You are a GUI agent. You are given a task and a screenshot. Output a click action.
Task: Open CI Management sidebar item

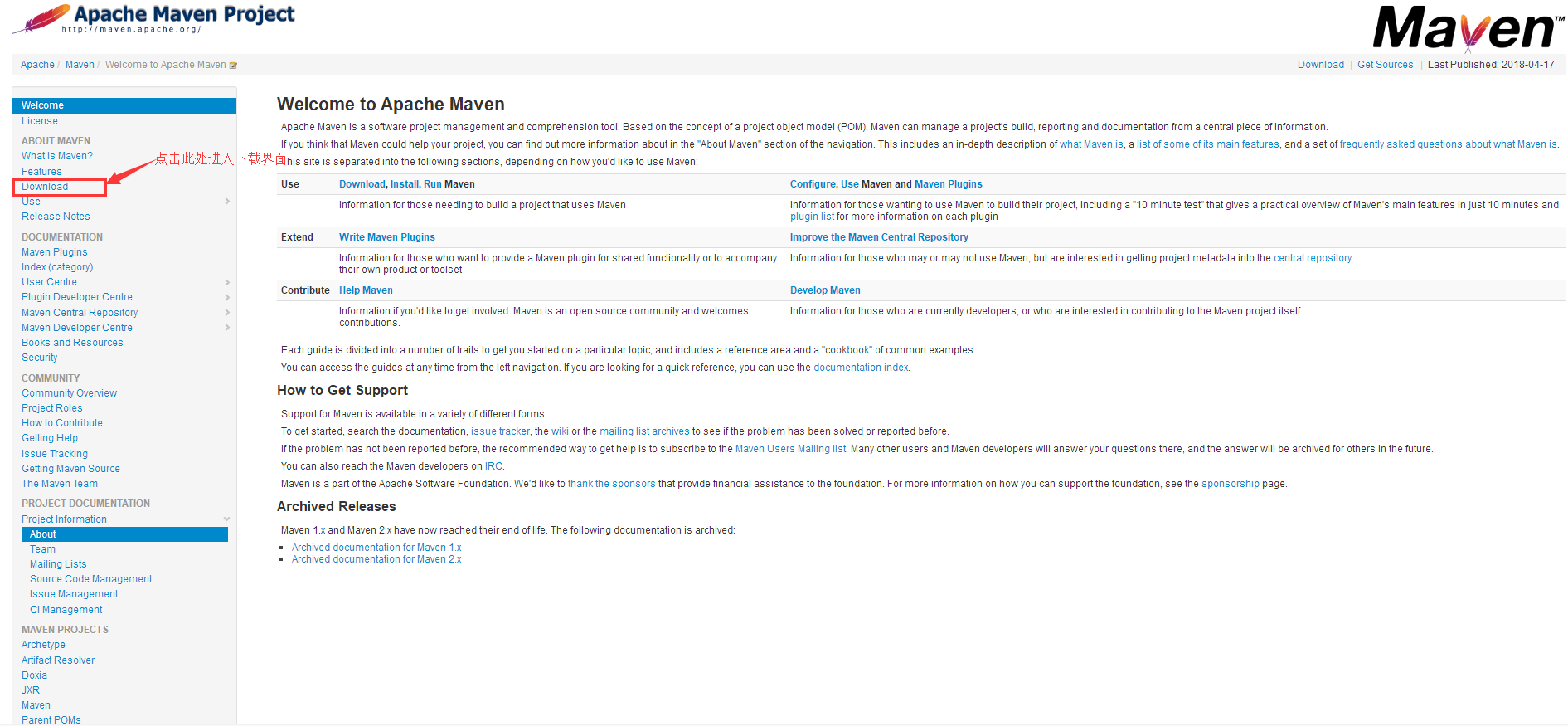click(x=66, y=610)
